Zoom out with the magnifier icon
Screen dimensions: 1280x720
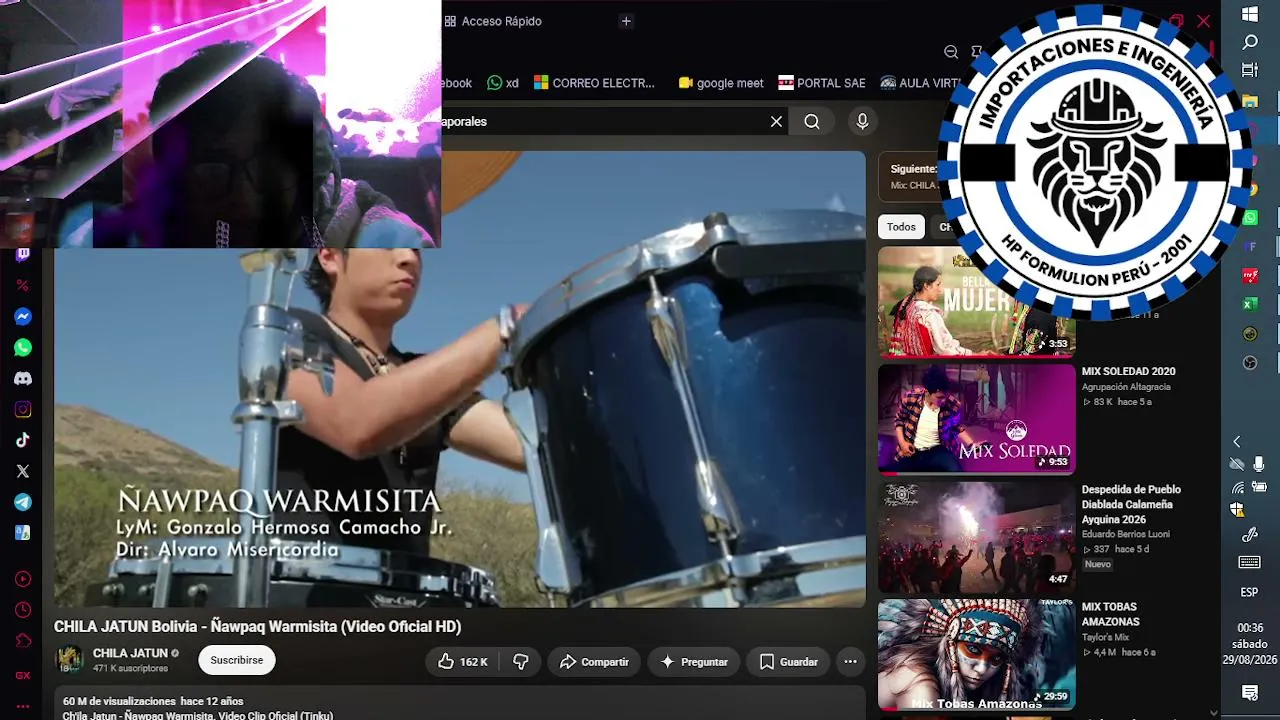[x=951, y=52]
